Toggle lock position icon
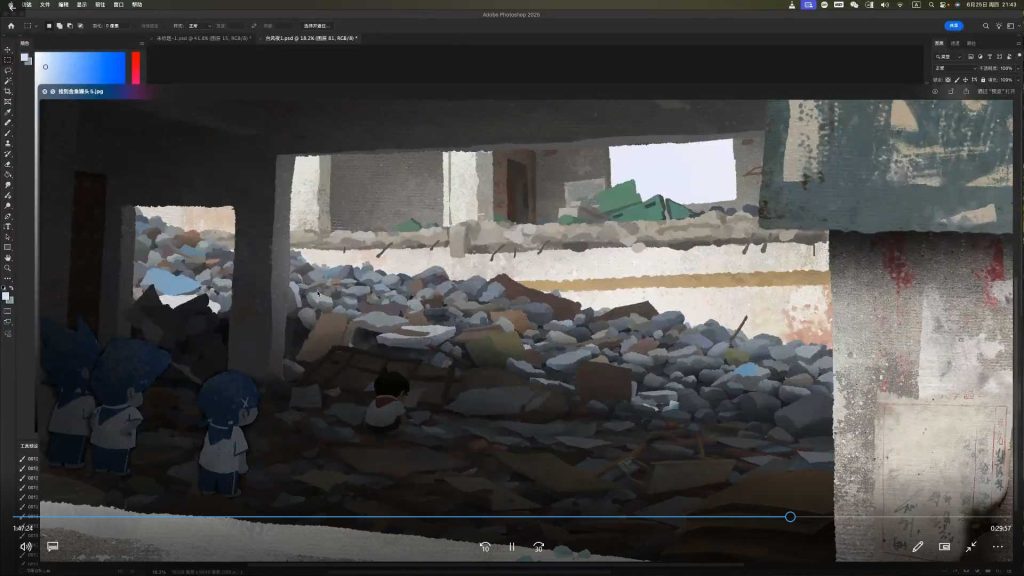The width and height of the screenshot is (1024, 576). [965, 80]
